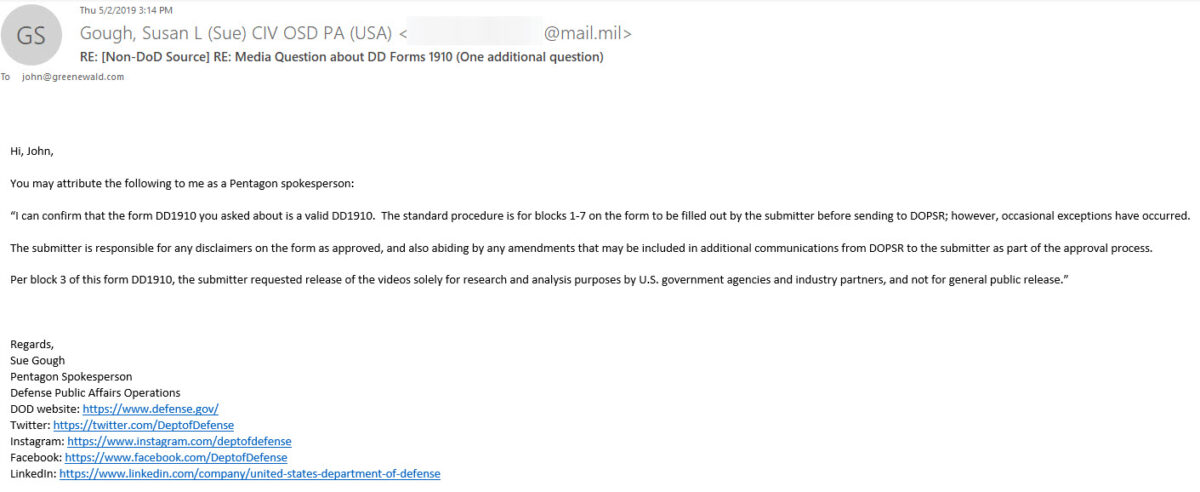Image resolution: width=1200 pixels, height=492 pixels.
Task: Open the facebook.com/DeptofDefense link
Action: [x=178, y=457]
